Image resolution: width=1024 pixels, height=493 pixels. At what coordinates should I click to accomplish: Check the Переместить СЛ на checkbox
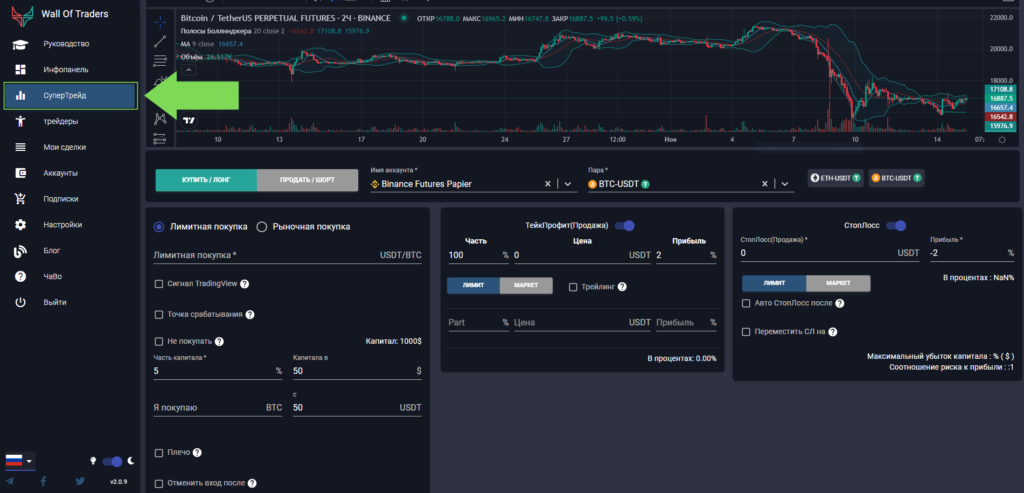(x=746, y=332)
